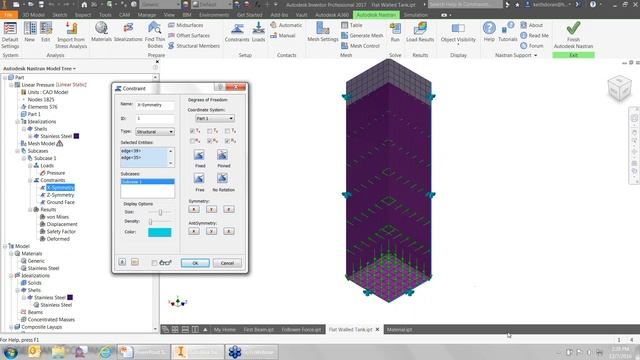Toggle the preview checkbox beside OK
640x360 pixels.
pyautogui.click(x=154, y=263)
